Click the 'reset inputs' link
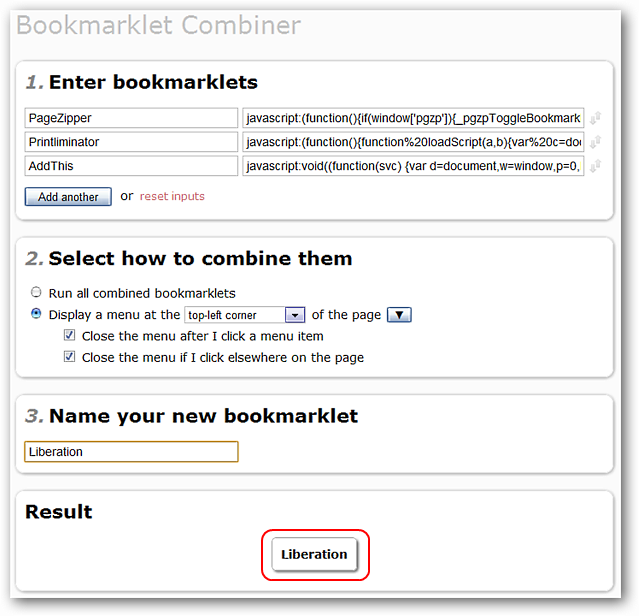This screenshot has width=639, height=616. pyautogui.click(x=172, y=196)
